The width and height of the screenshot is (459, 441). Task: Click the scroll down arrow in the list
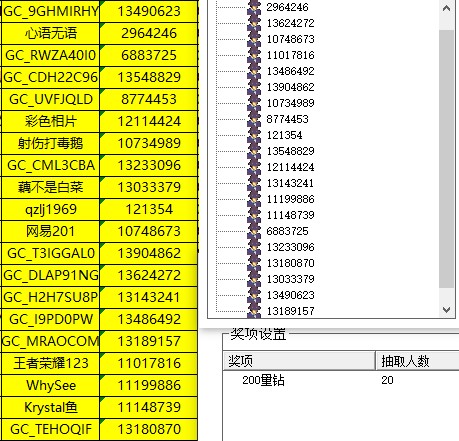tap(446, 310)
